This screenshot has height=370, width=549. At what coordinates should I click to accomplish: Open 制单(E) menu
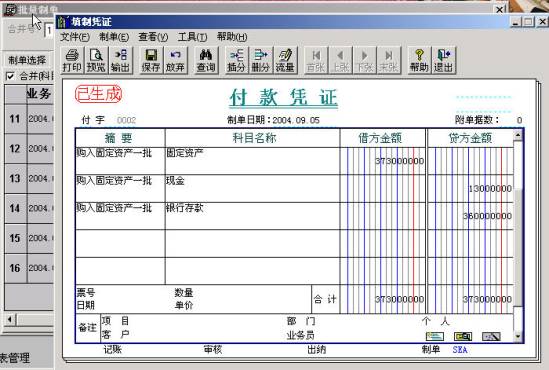coord(114,37)
